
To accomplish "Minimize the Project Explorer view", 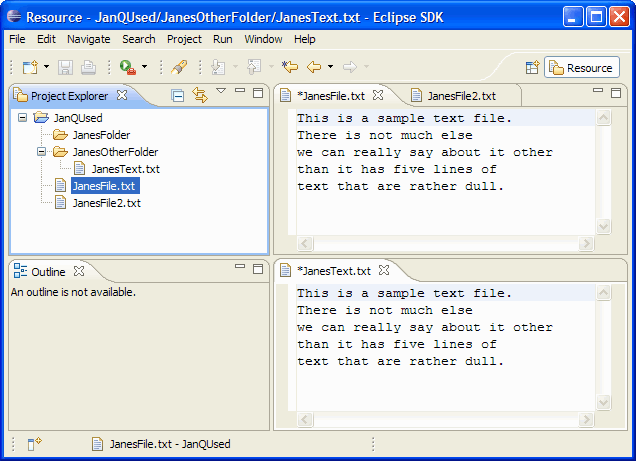I will tap(240, 90).
